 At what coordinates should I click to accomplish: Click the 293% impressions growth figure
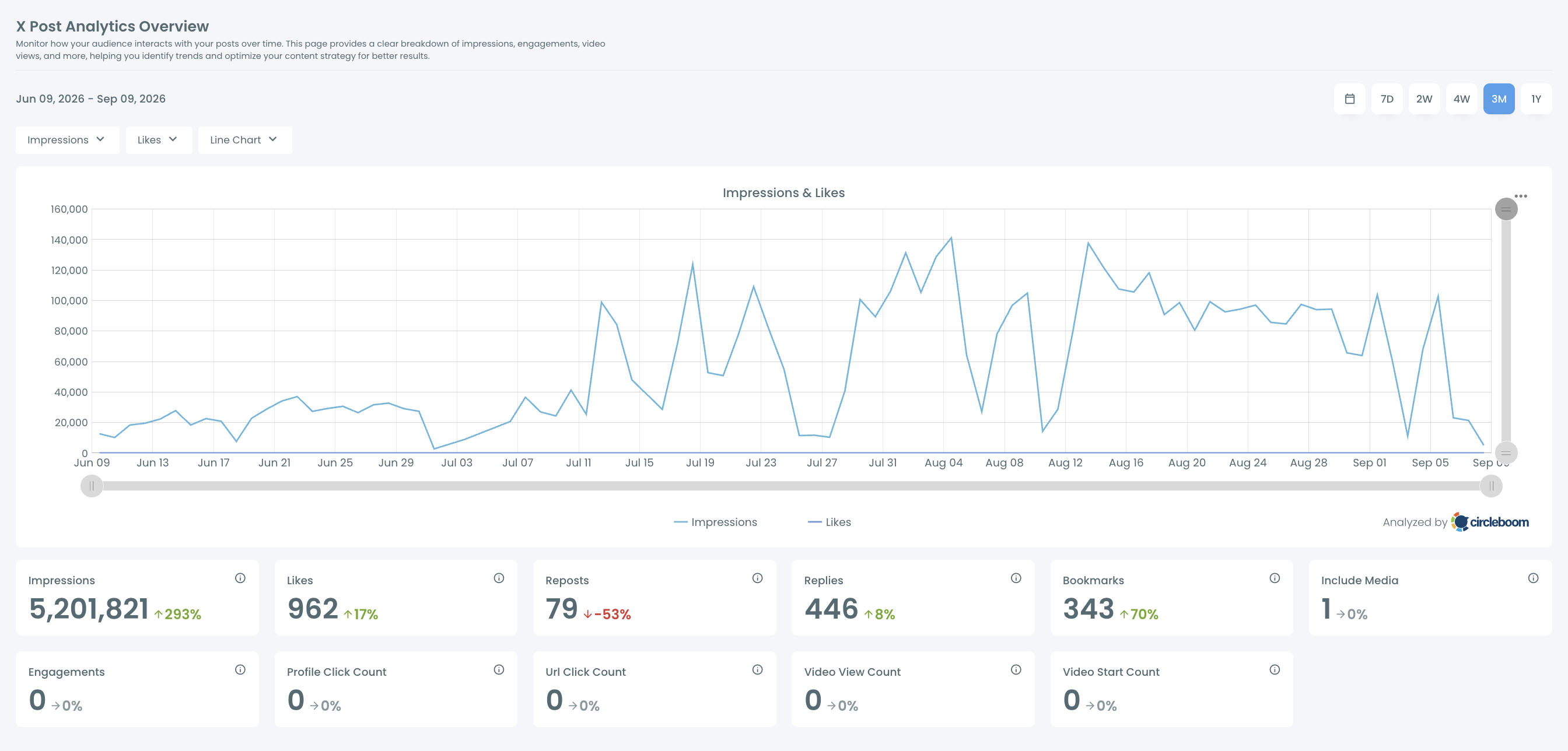coord(178,614)
